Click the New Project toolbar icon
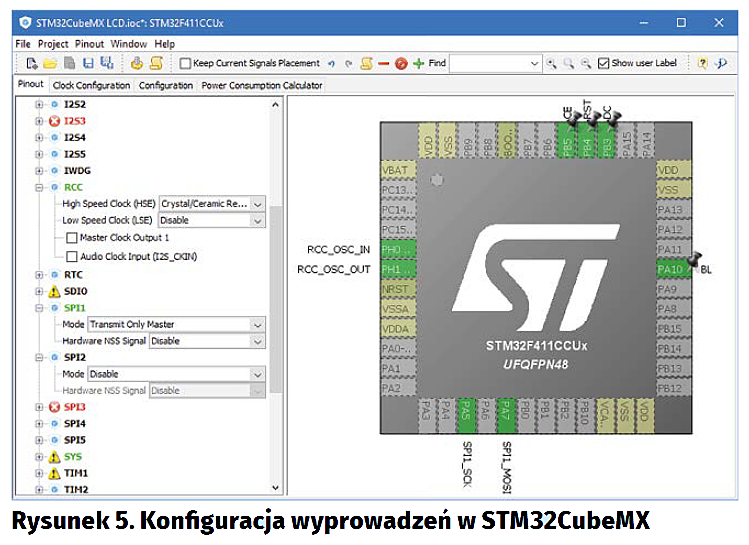749x545 pixels. [x=31, y=63]
